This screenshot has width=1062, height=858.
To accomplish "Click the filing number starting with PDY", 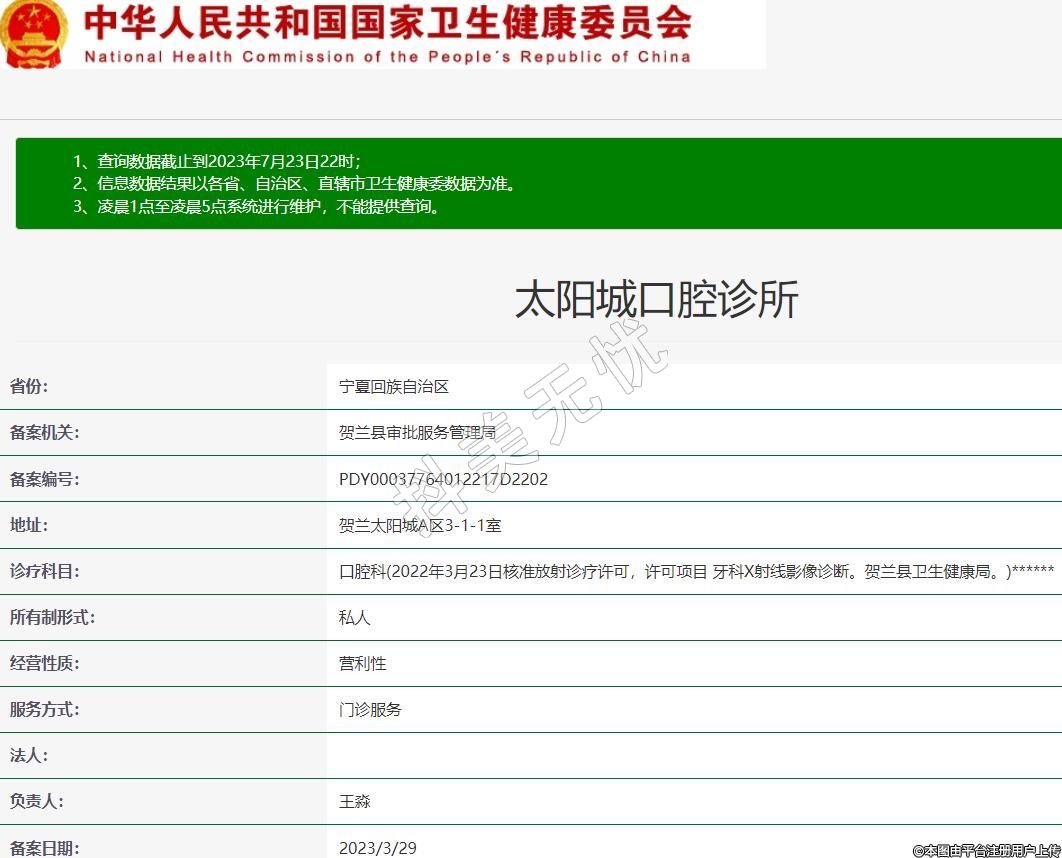I will point(443,479).
